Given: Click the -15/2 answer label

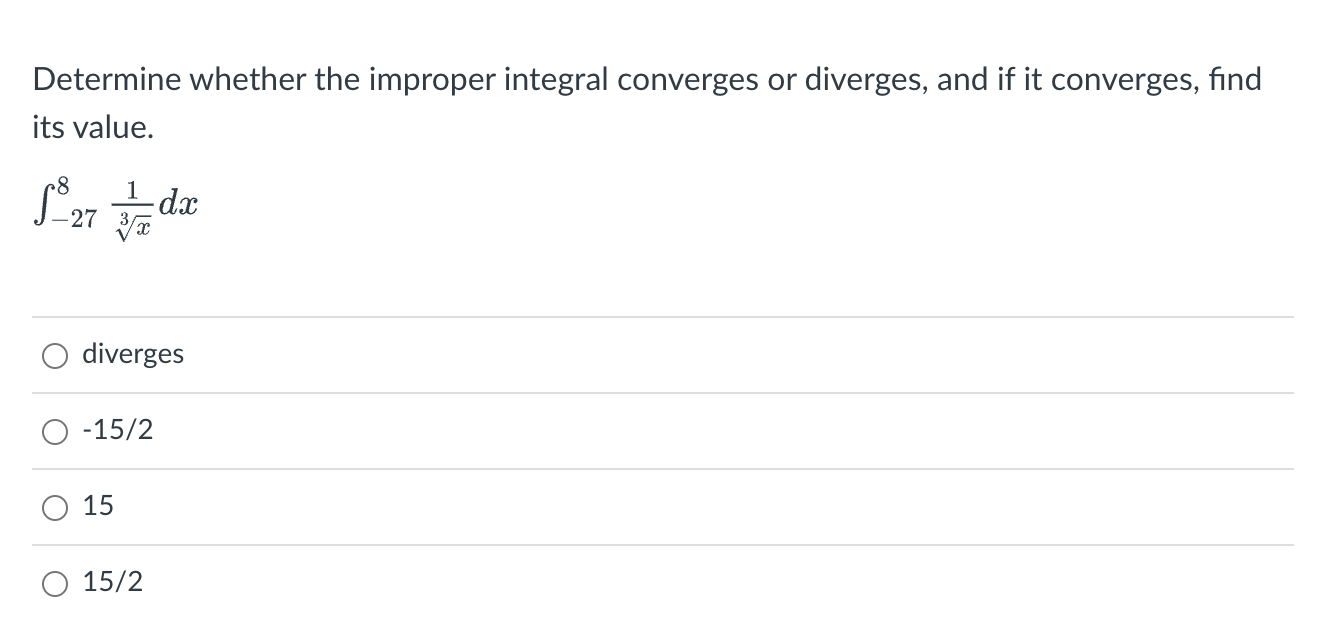Looking at the screenshot, I should coord(119,430).
